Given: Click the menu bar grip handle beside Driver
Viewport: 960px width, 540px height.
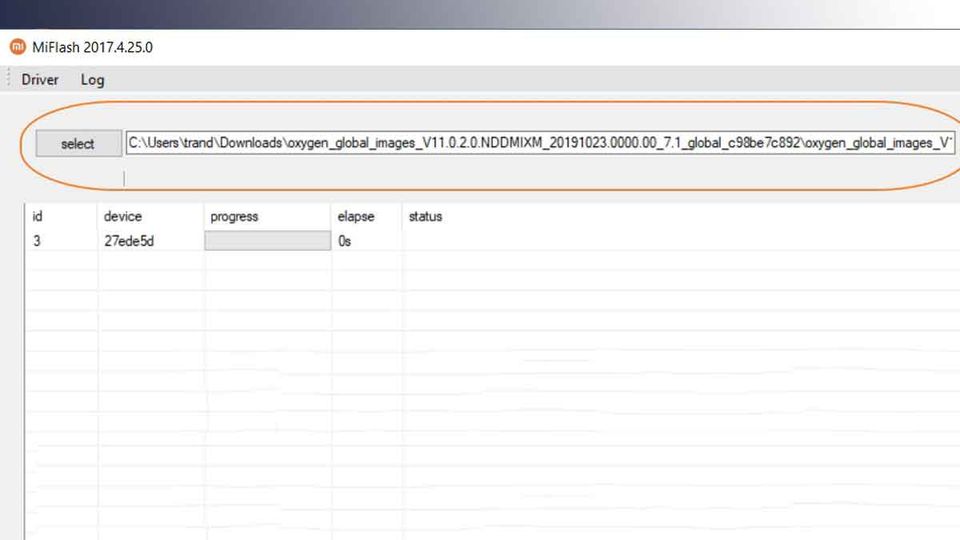Looking at the screenshot, I should [x=9, y=80].
